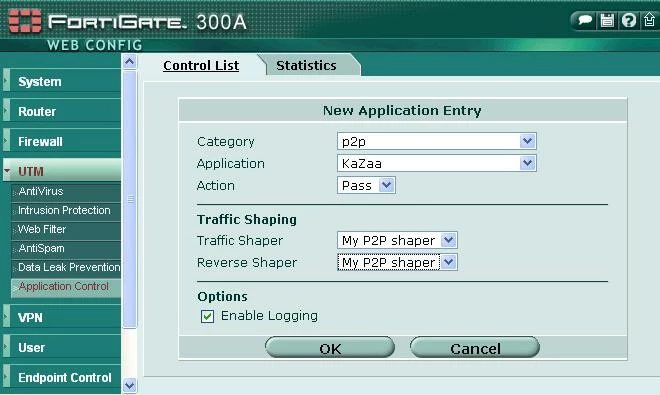This screenshot has width=660, height=395.
Task: Click the Cancel button
Action: pyautogui.click(x=475, y=348)
